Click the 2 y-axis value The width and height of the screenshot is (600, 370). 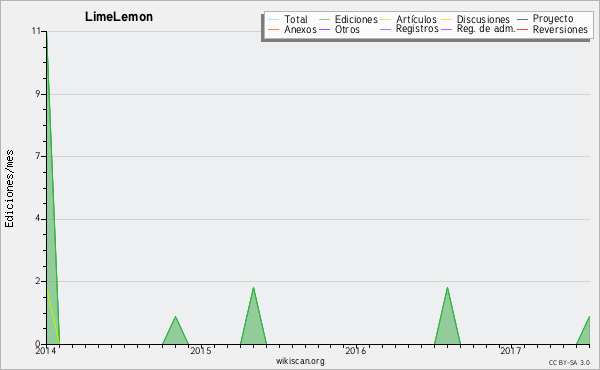click(38, 281)
